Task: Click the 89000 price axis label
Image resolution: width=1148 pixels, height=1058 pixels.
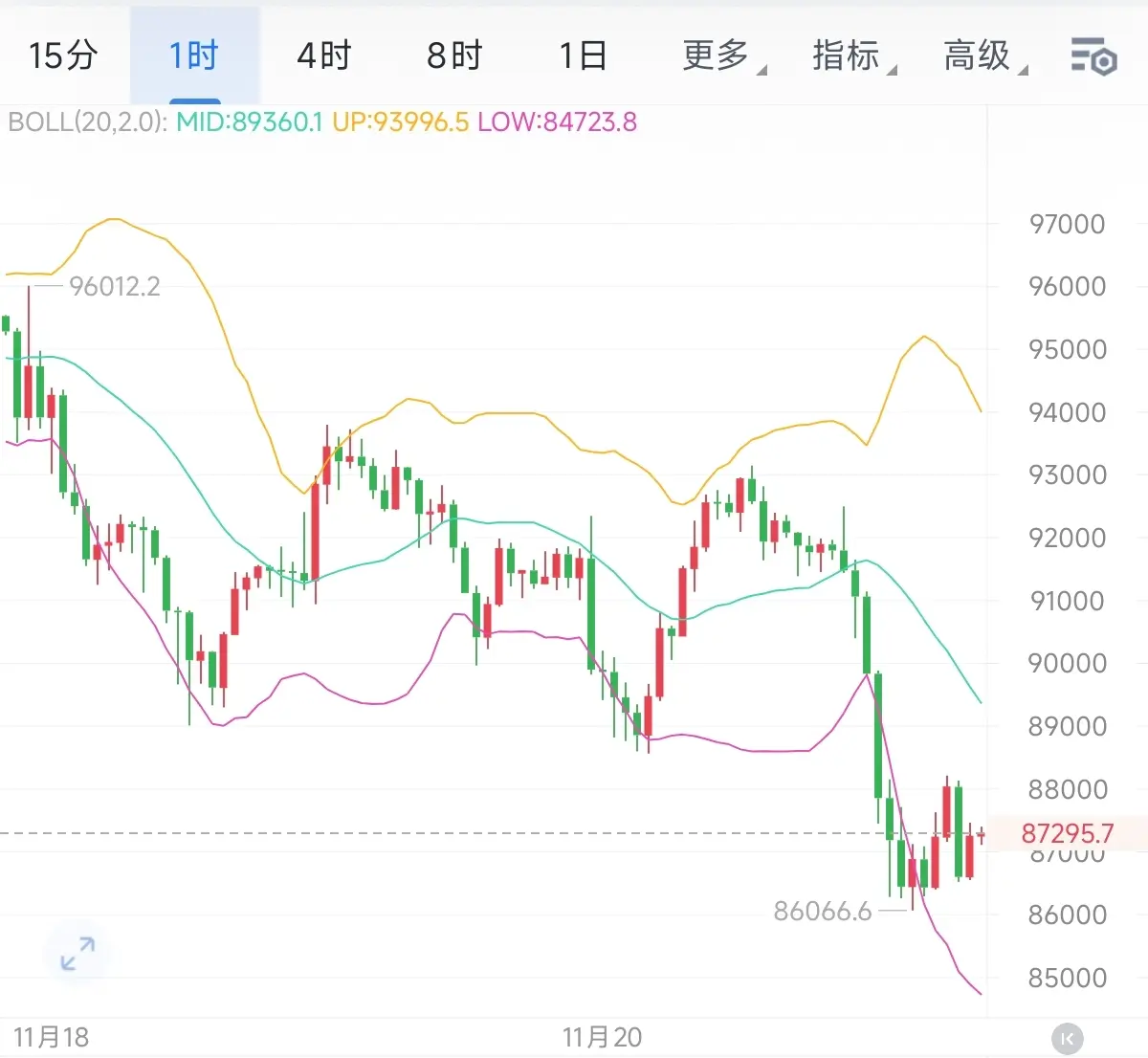Action: 1068,726
